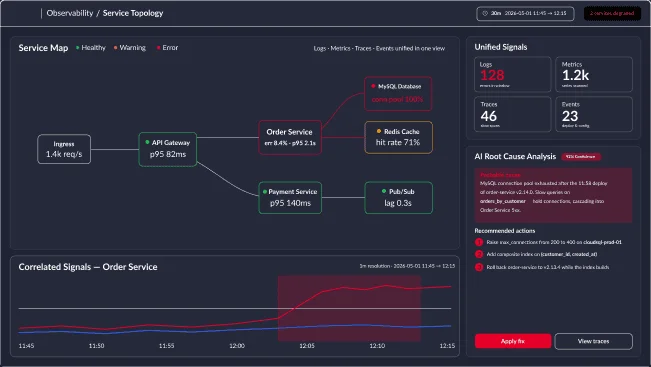Open the Traces card showing 46
651x367 pixels.
(x=513, y=114)
